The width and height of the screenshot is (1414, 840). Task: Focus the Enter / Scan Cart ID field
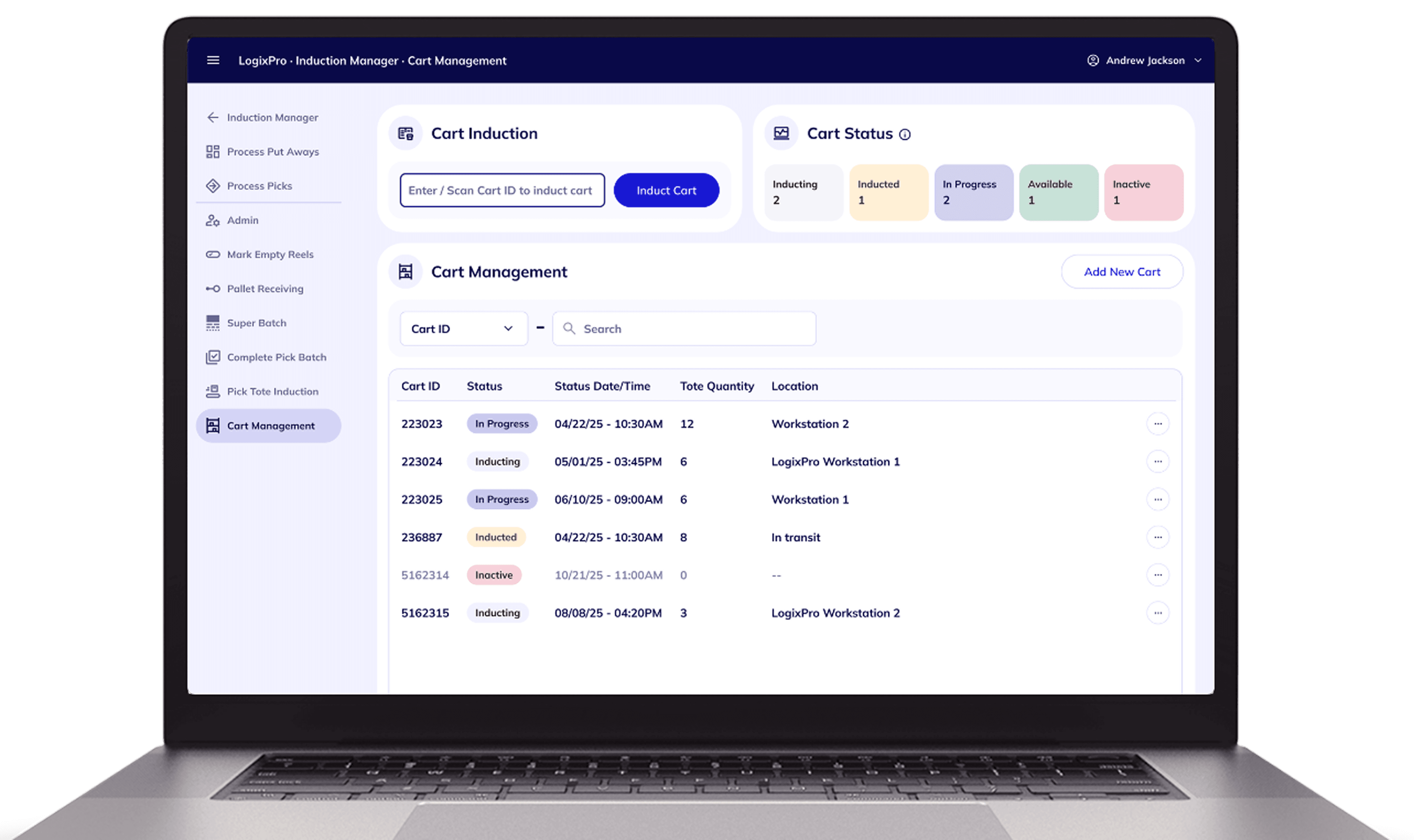point(502,190)
